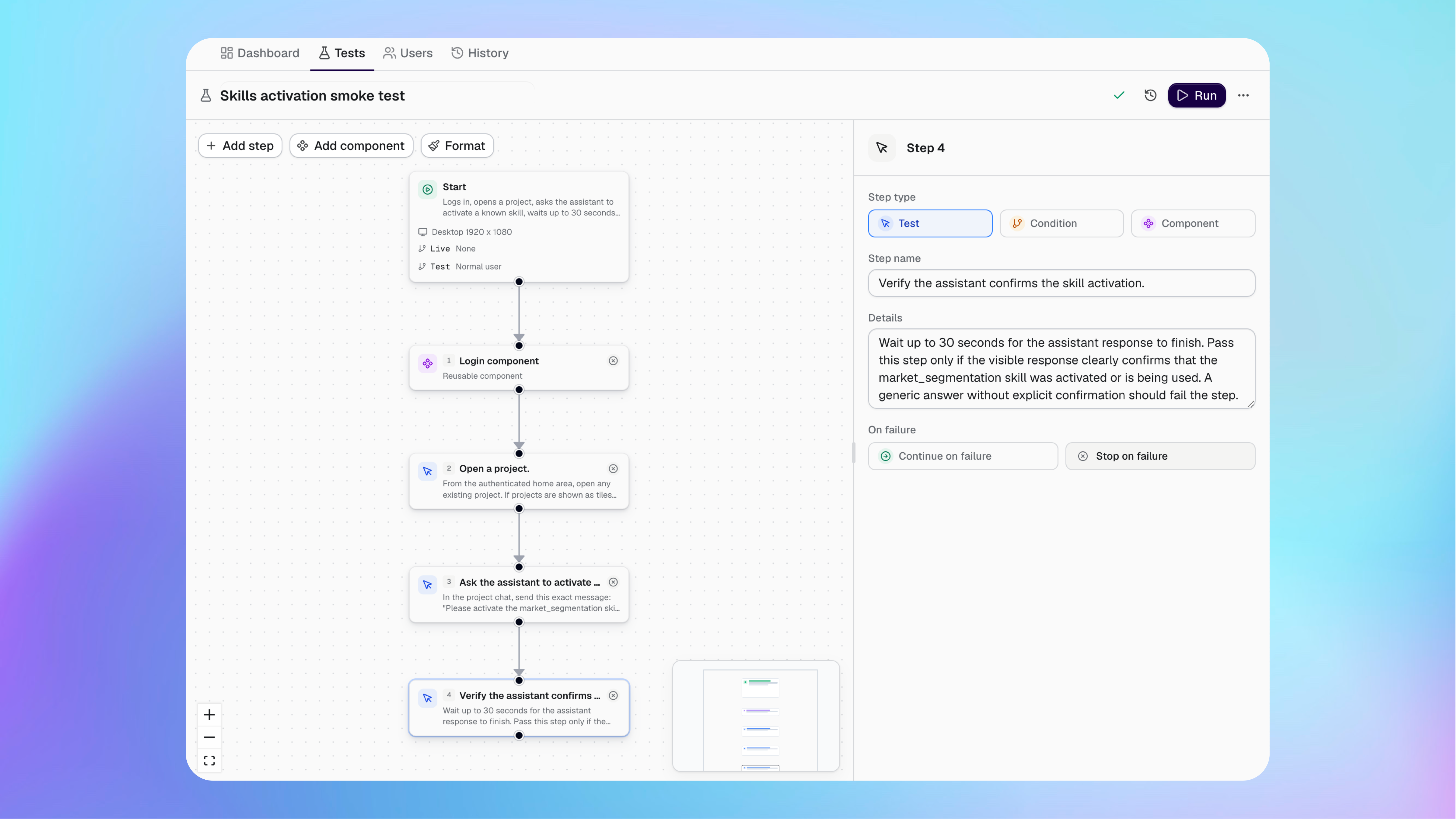
Task: Click output connector below Start node
Action: [519, 282]
